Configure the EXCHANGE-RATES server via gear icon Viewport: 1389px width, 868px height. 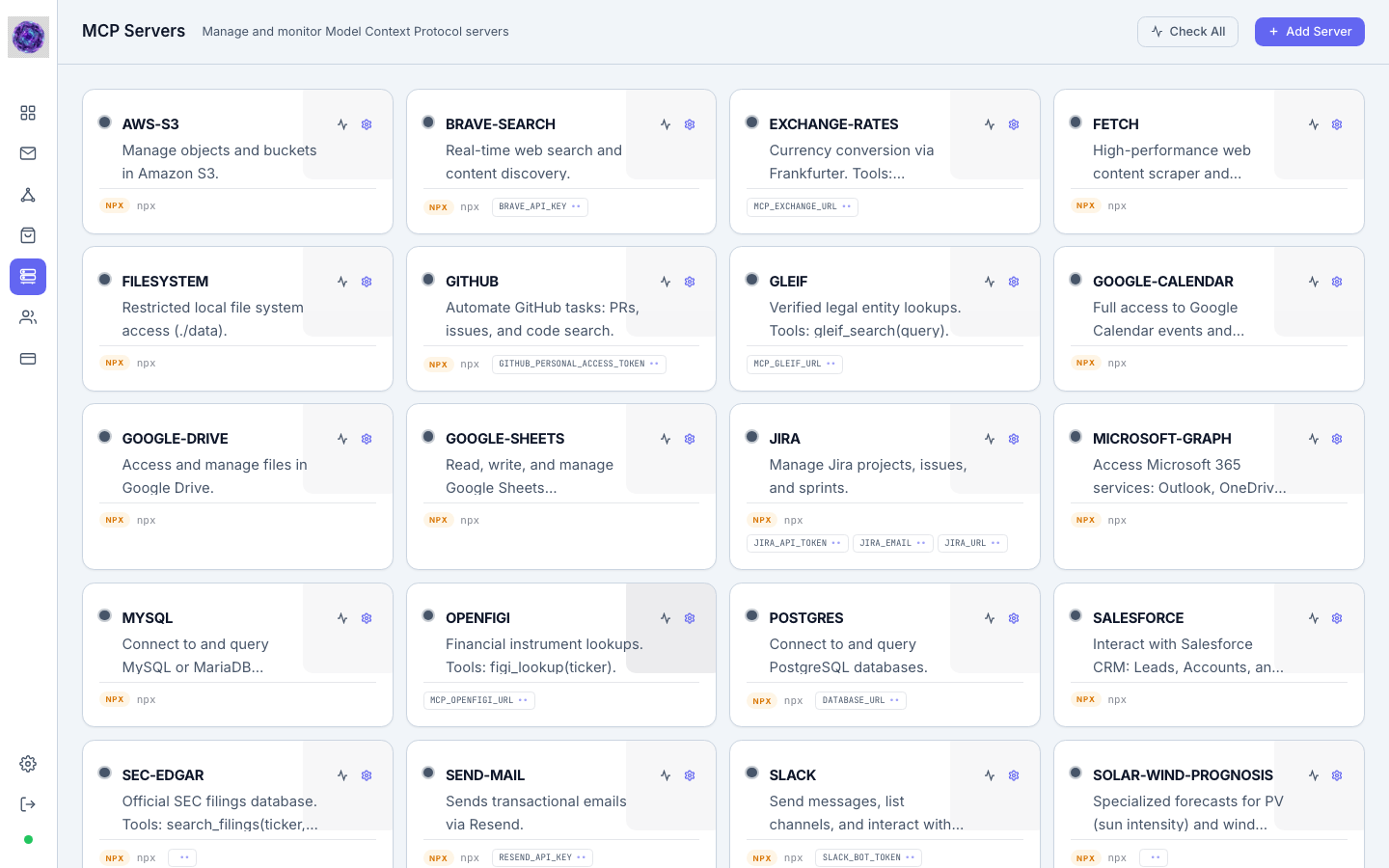click(1014, 124)
